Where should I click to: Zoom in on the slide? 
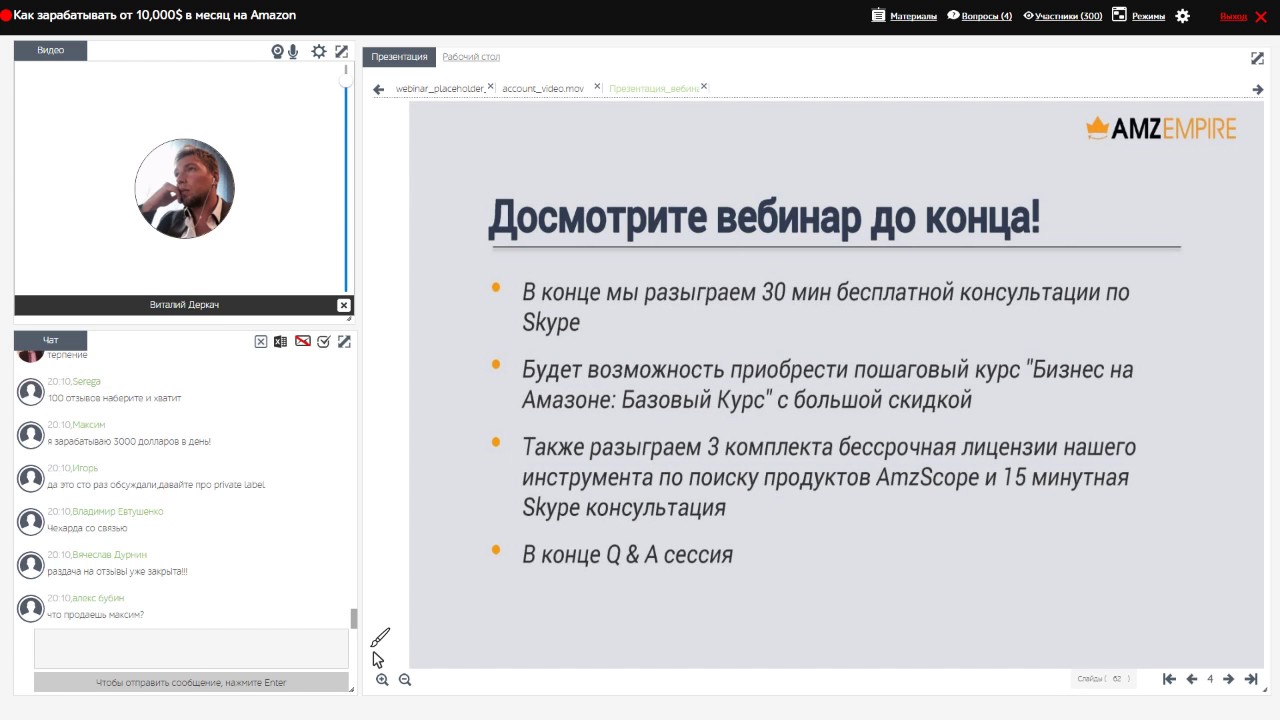pyautogui.click(x=382, y=680)
